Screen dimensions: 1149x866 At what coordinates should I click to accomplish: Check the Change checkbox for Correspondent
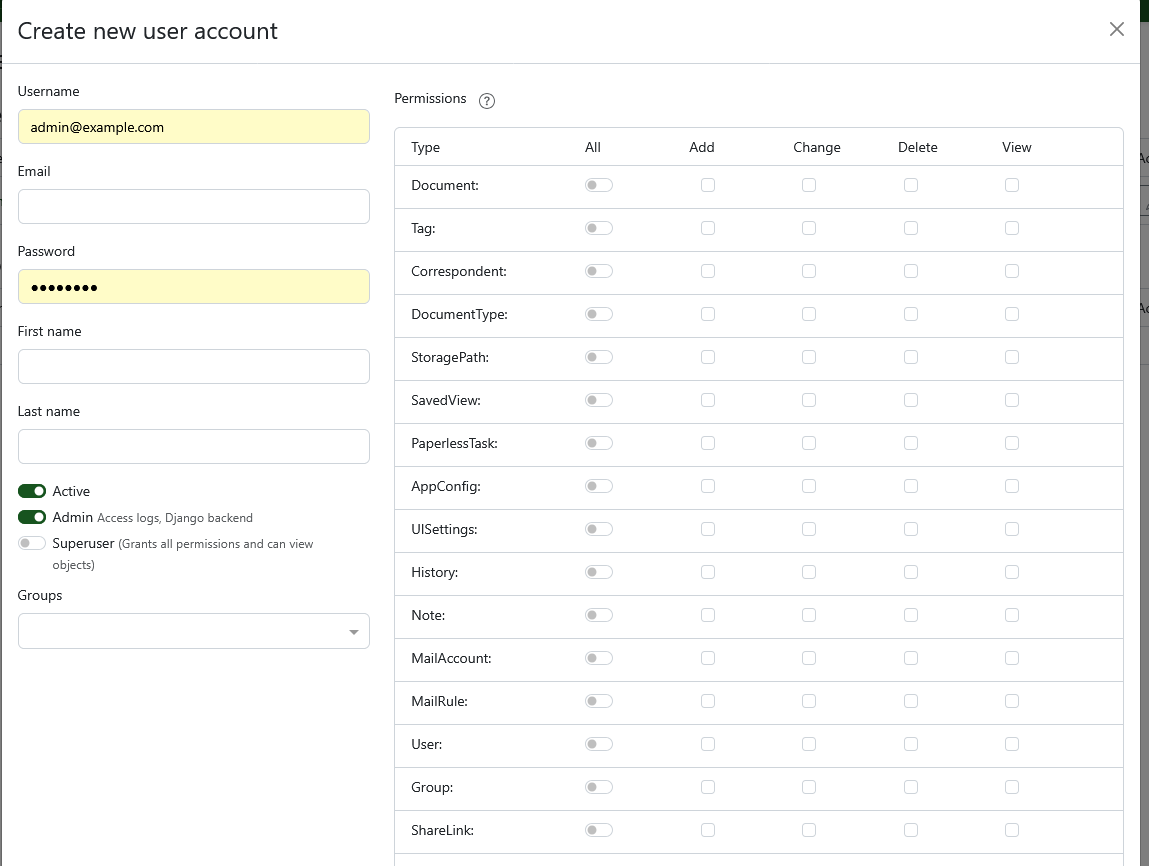click(x=809, y=271)
